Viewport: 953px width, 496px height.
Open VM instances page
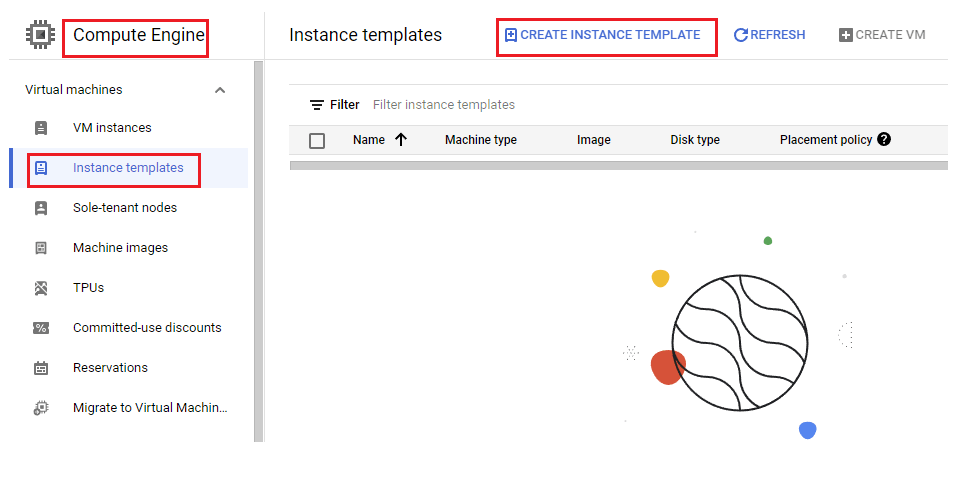tap(112, 128)
